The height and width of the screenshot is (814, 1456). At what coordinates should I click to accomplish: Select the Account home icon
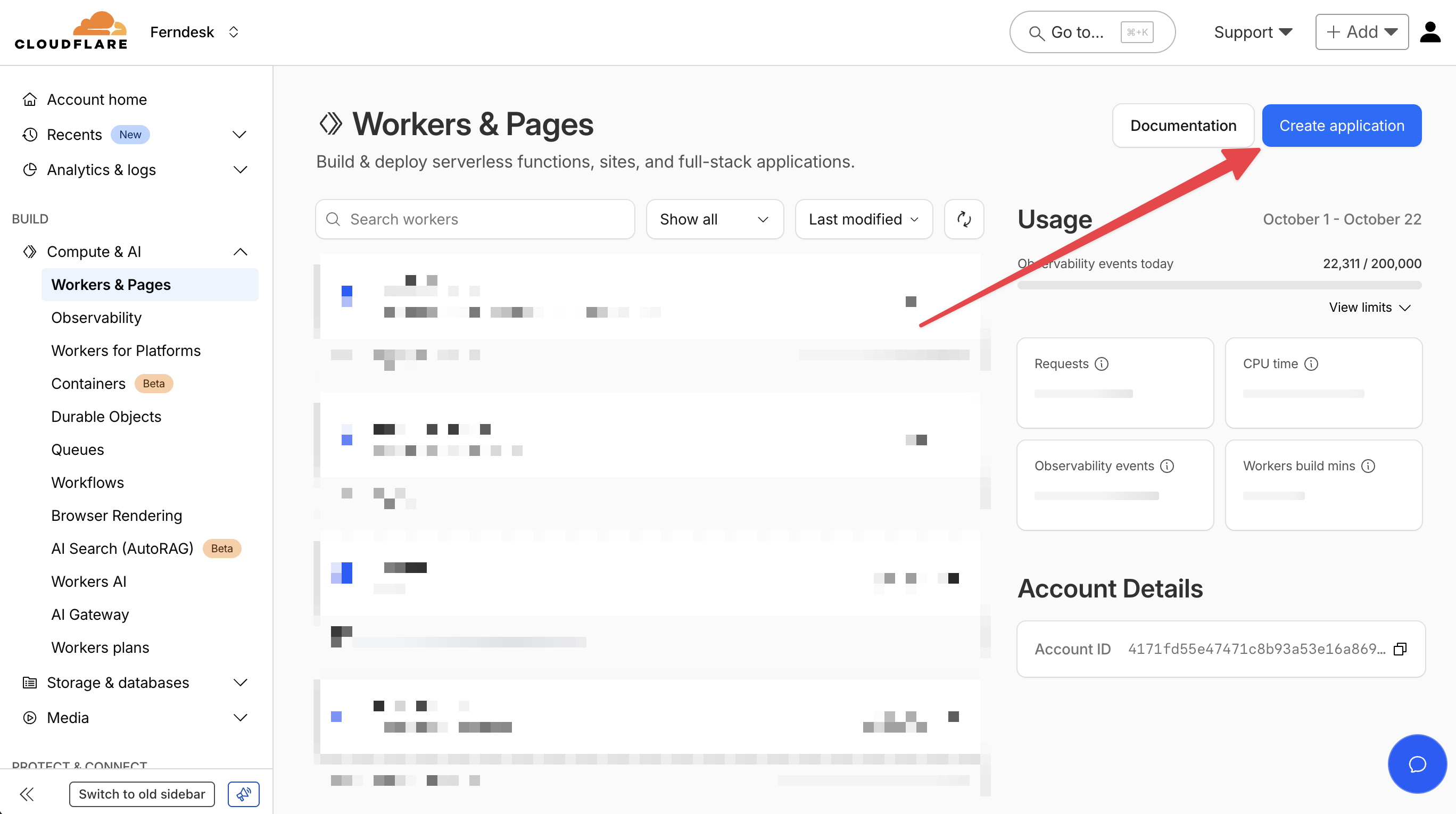29,99
